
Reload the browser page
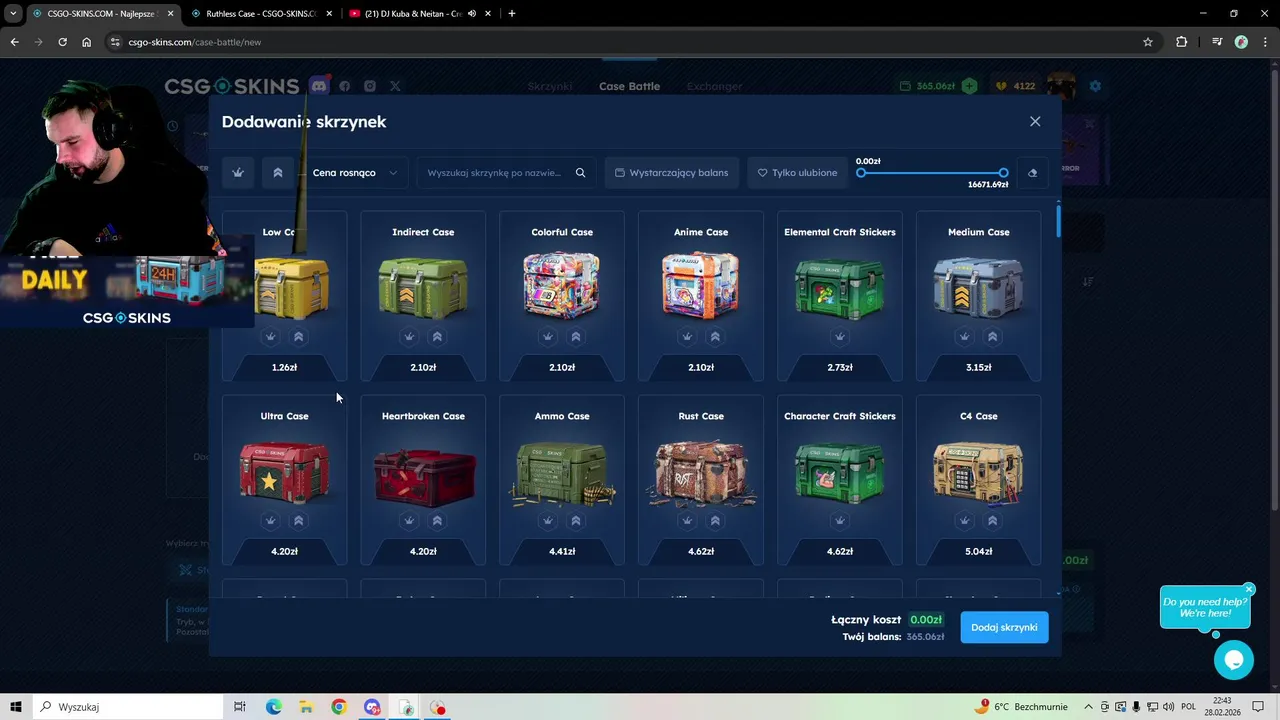coord(62,42)
